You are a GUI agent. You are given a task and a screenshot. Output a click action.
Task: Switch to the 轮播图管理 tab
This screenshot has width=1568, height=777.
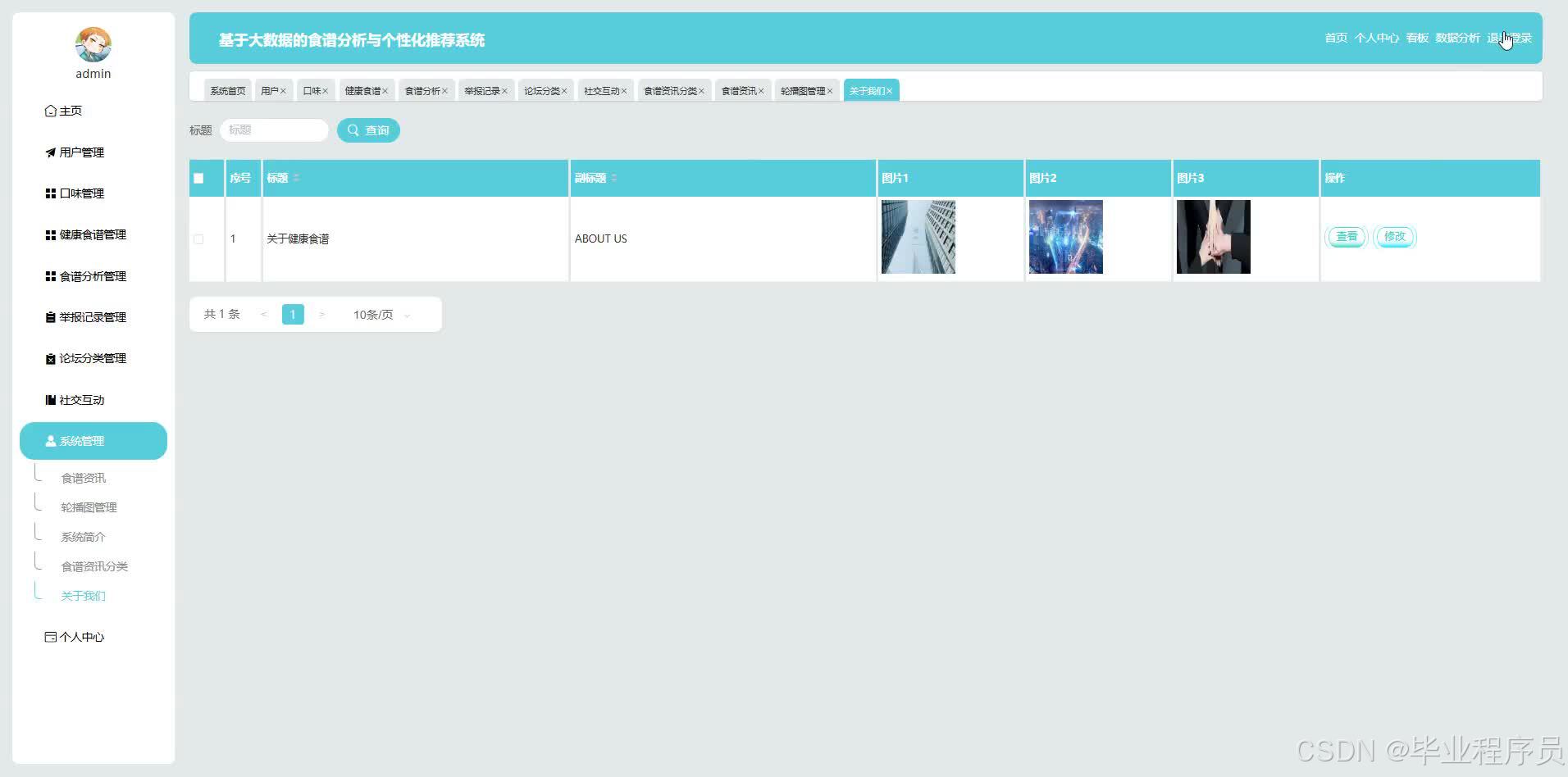coord(803,91)
